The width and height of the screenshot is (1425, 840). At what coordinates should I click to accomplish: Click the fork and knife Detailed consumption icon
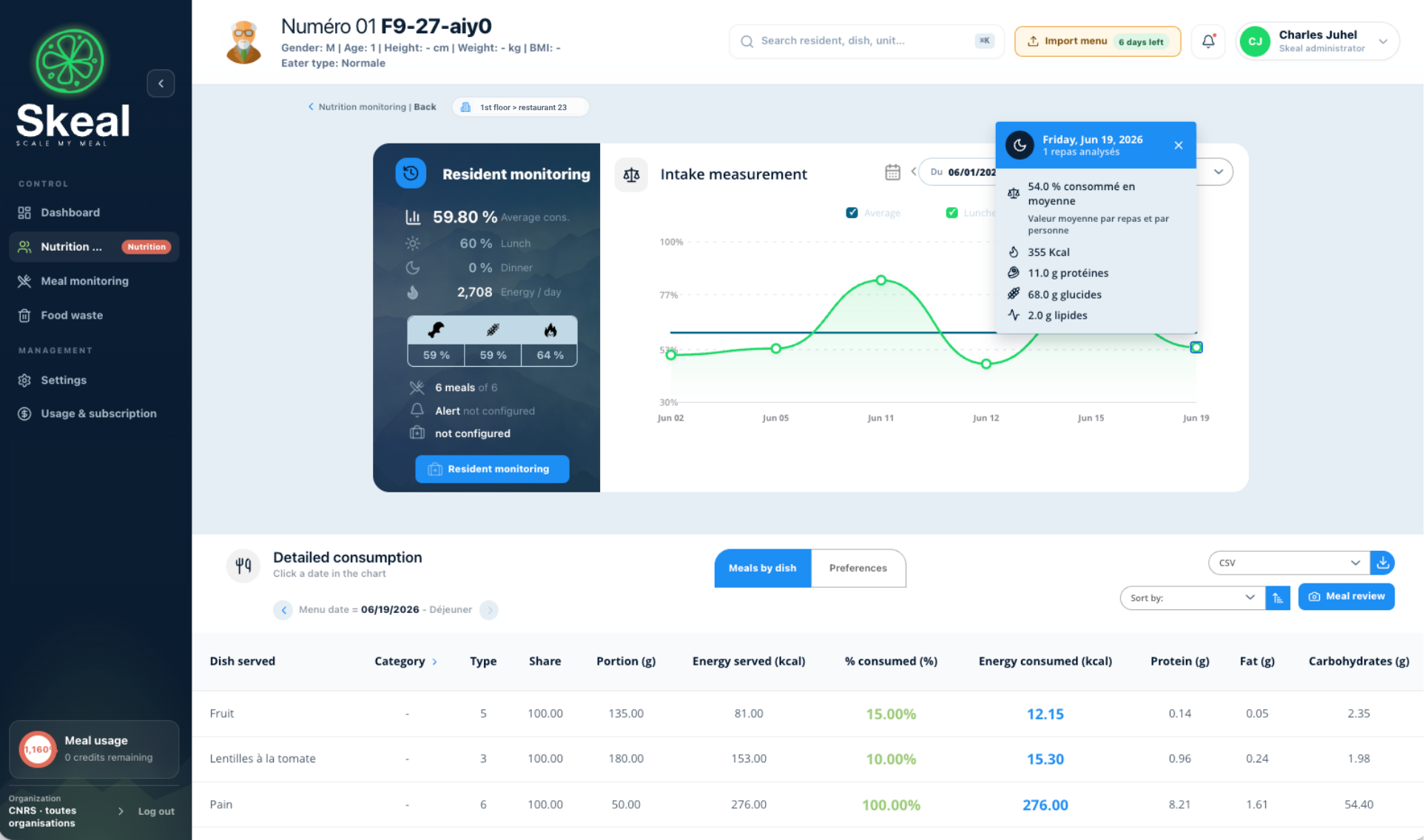(243, 566)
